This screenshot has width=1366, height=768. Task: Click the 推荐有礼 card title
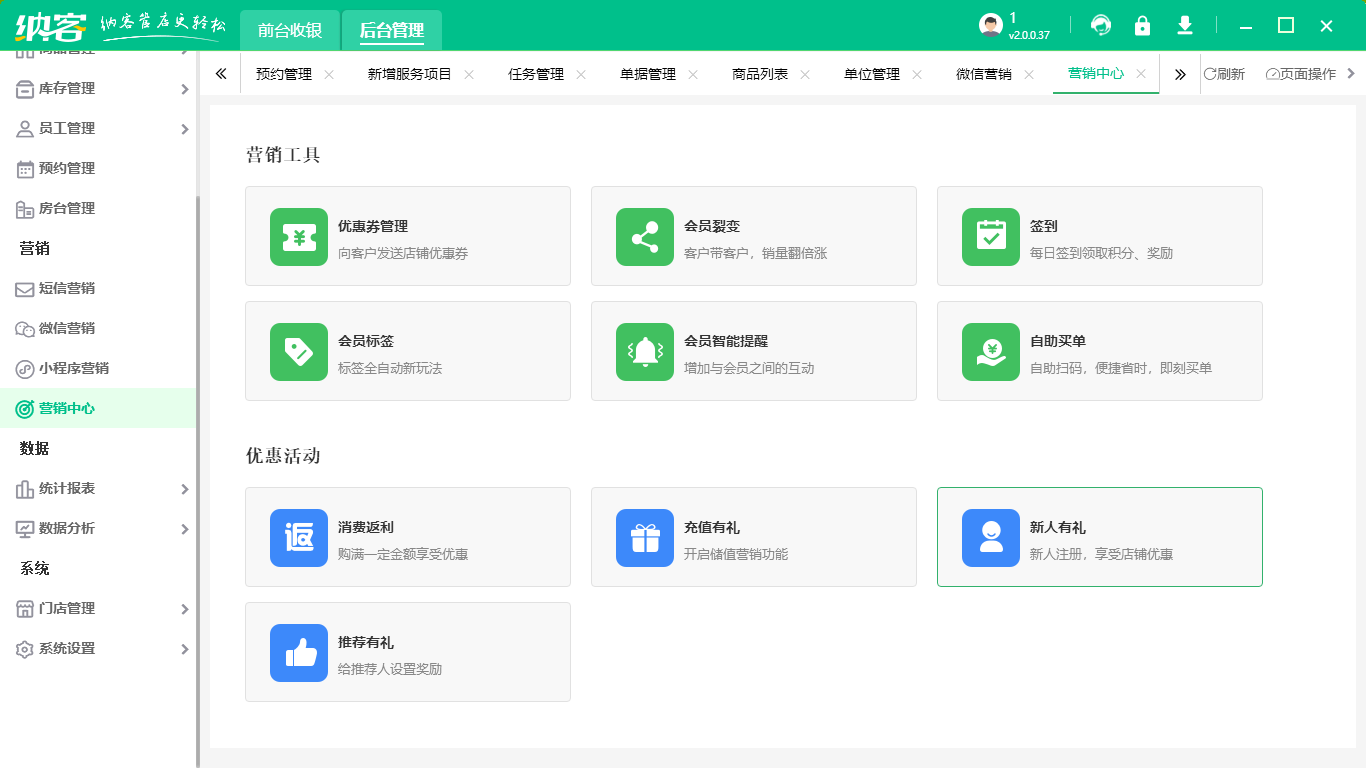(x=366, y=643)
